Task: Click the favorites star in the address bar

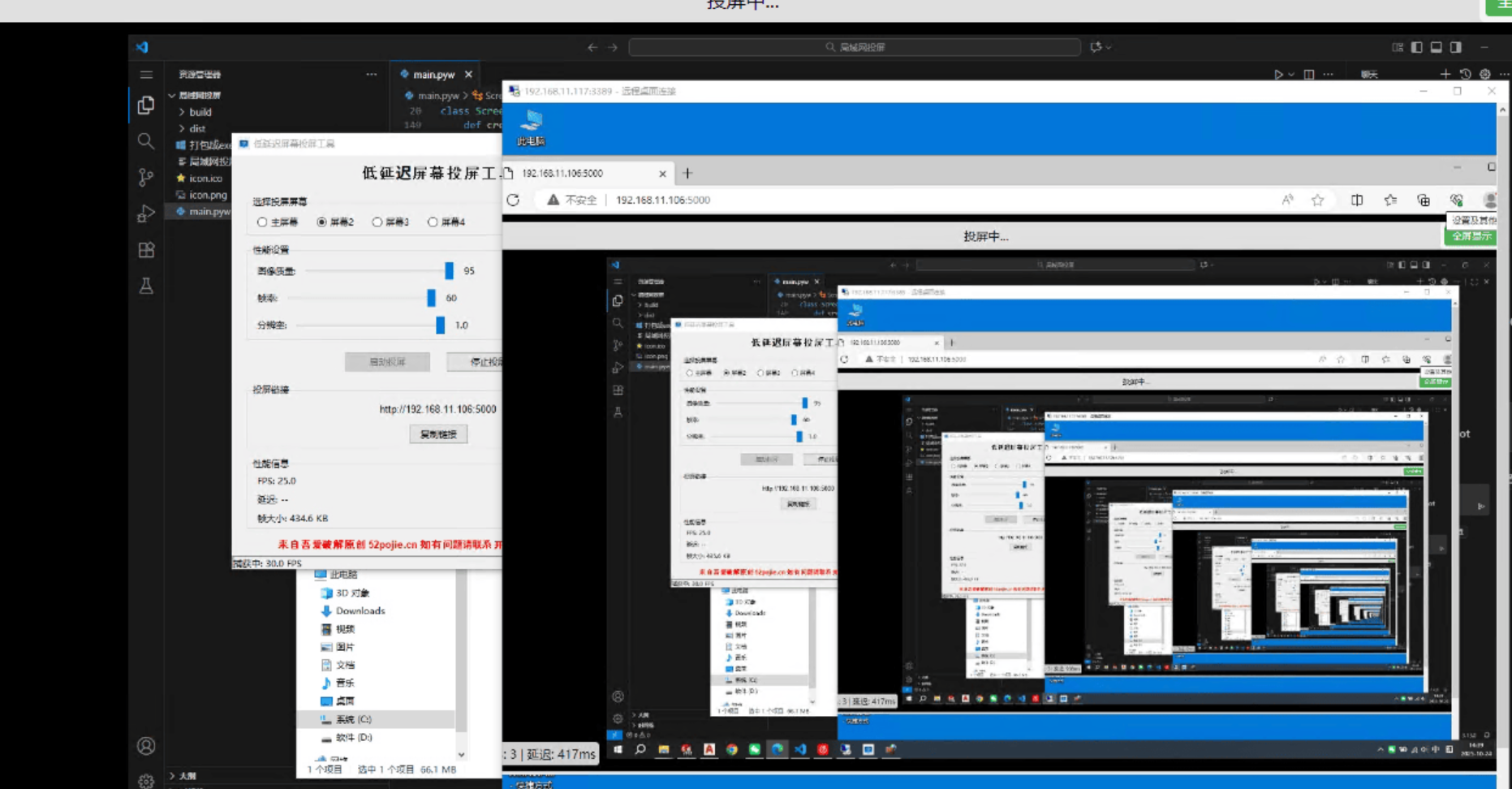Action: 1317,200
